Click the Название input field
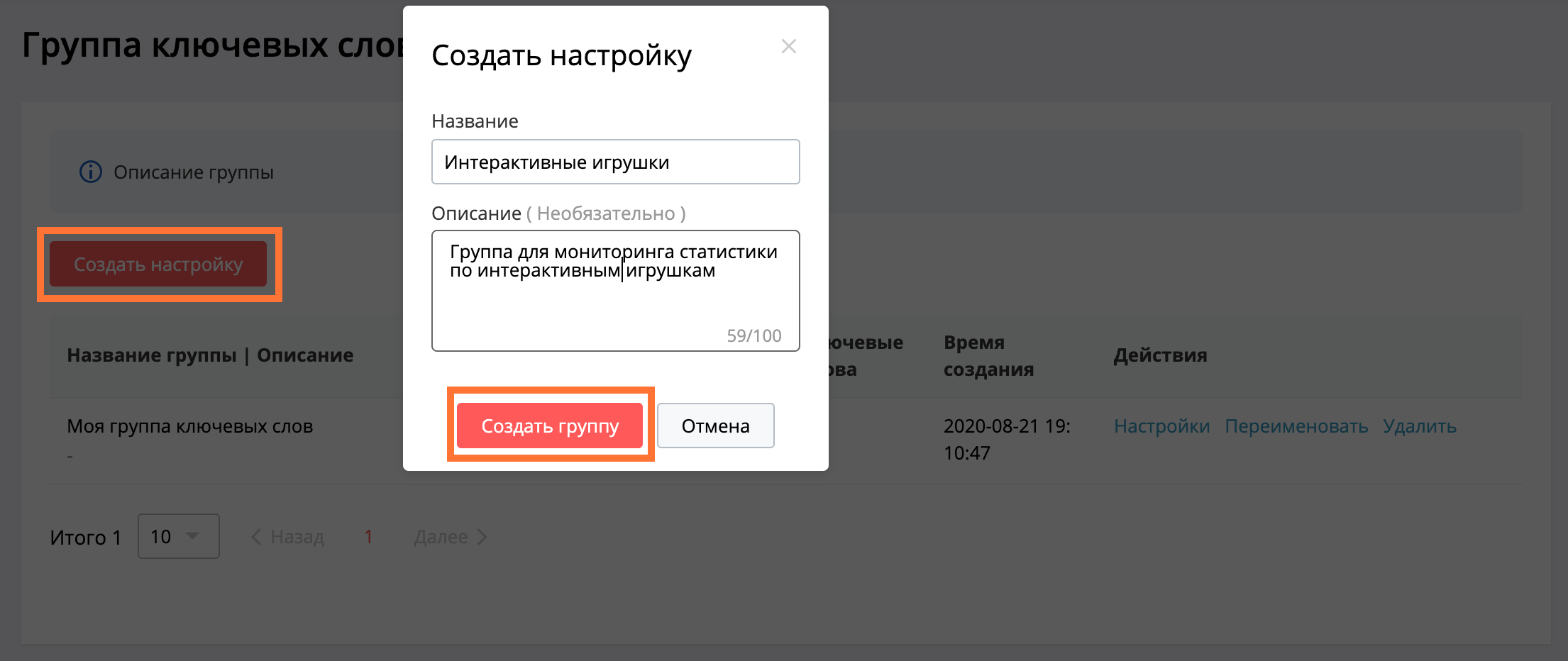1568x661 pixels. [x=616, y=162]
